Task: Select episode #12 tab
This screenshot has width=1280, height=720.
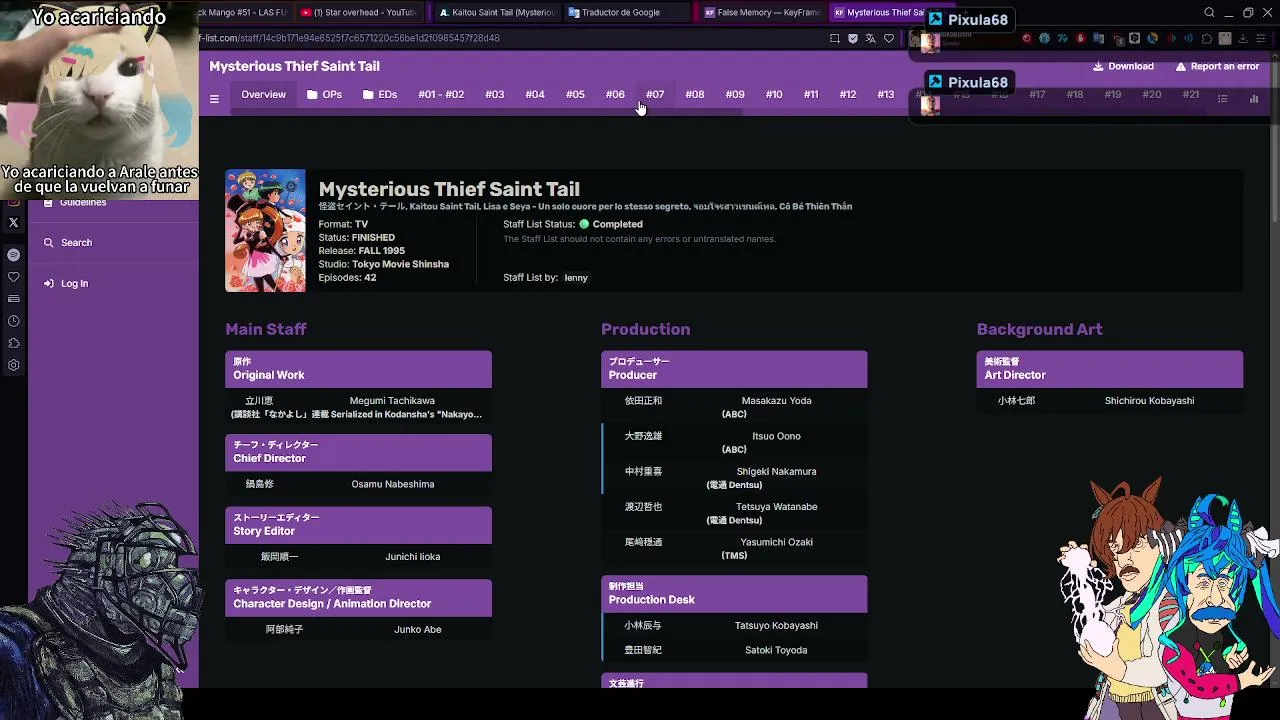Action: coord(848,95)
